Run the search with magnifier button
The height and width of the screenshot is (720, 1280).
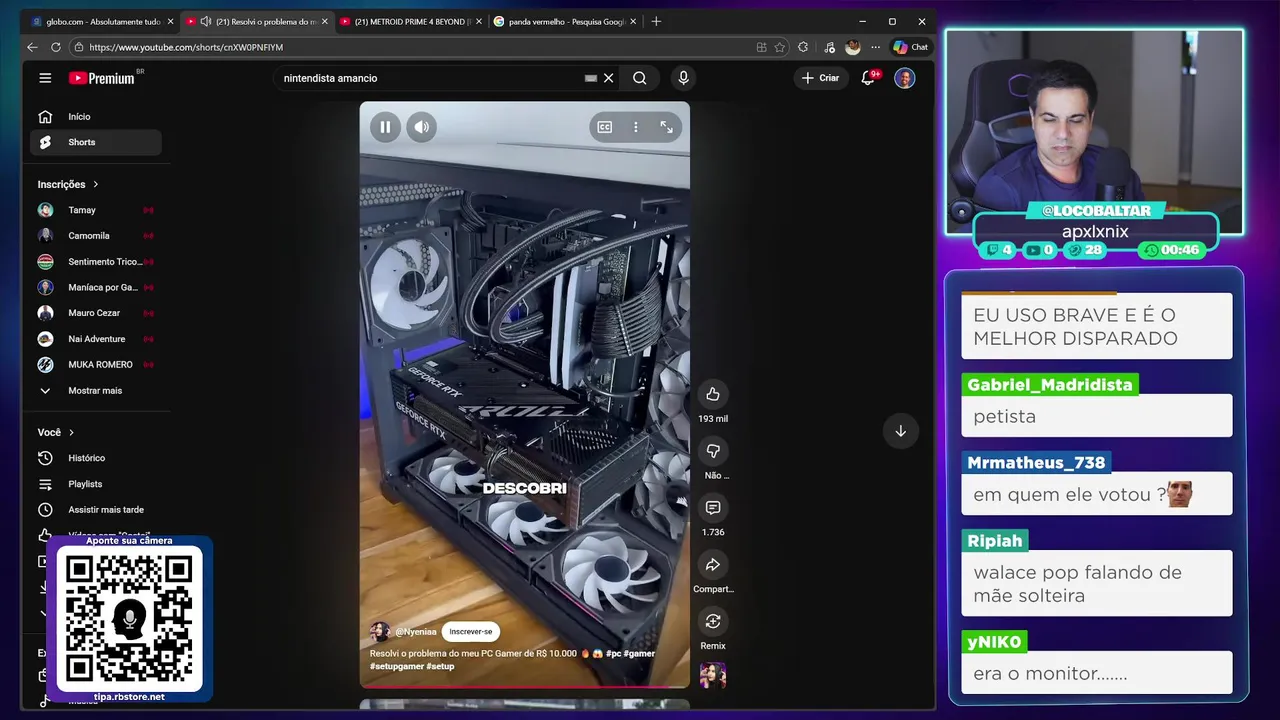640,78
